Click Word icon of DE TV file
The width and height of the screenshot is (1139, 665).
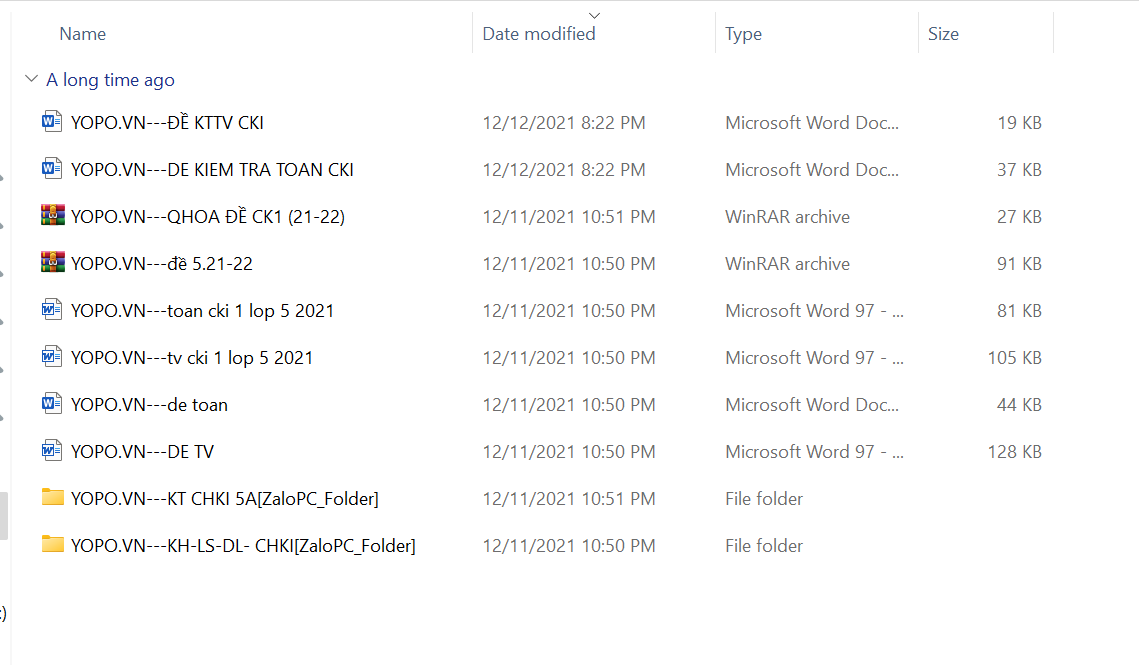click(x=52, y=452)
